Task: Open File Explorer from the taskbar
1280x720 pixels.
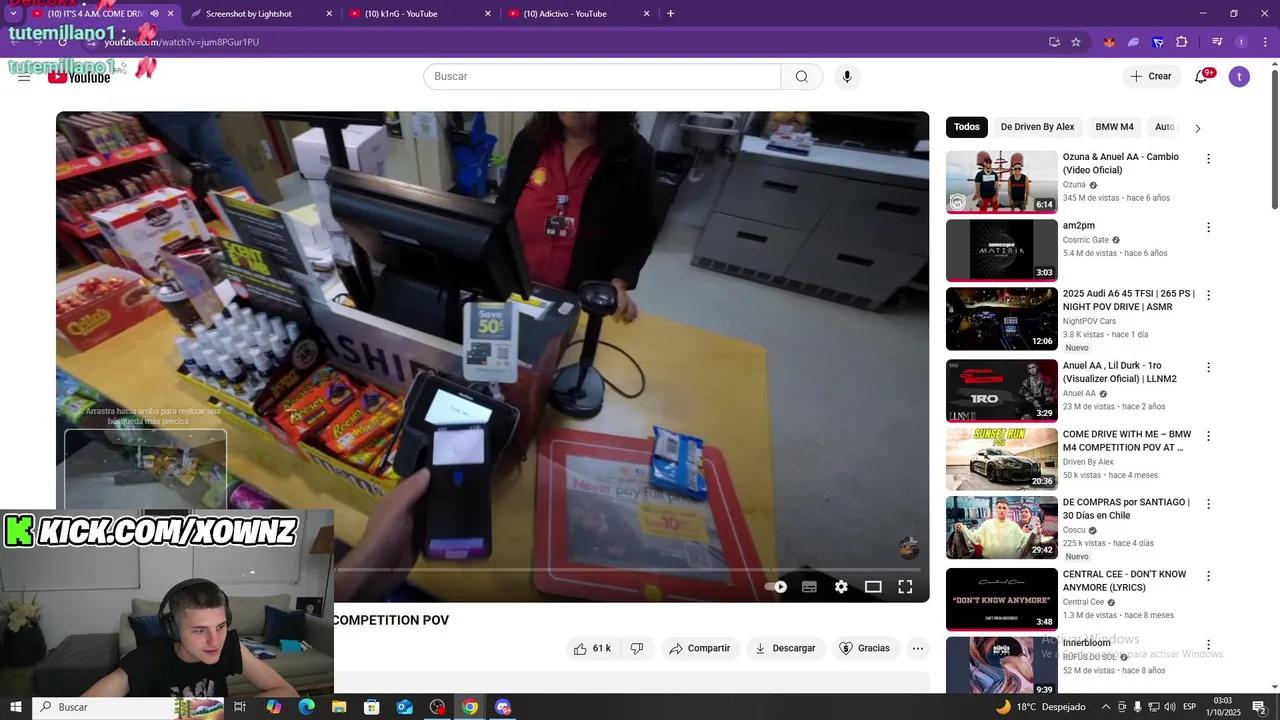Action: pos(339,707)
